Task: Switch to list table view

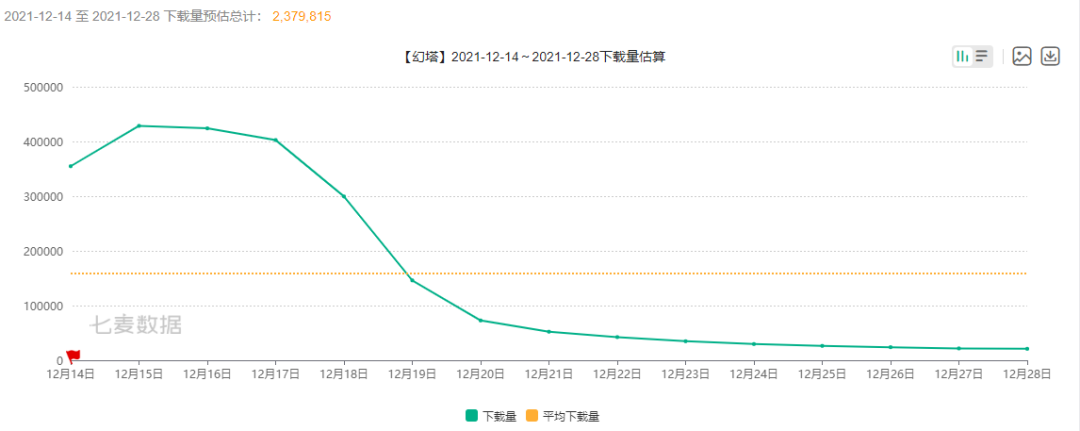Action: pos(982,56)
